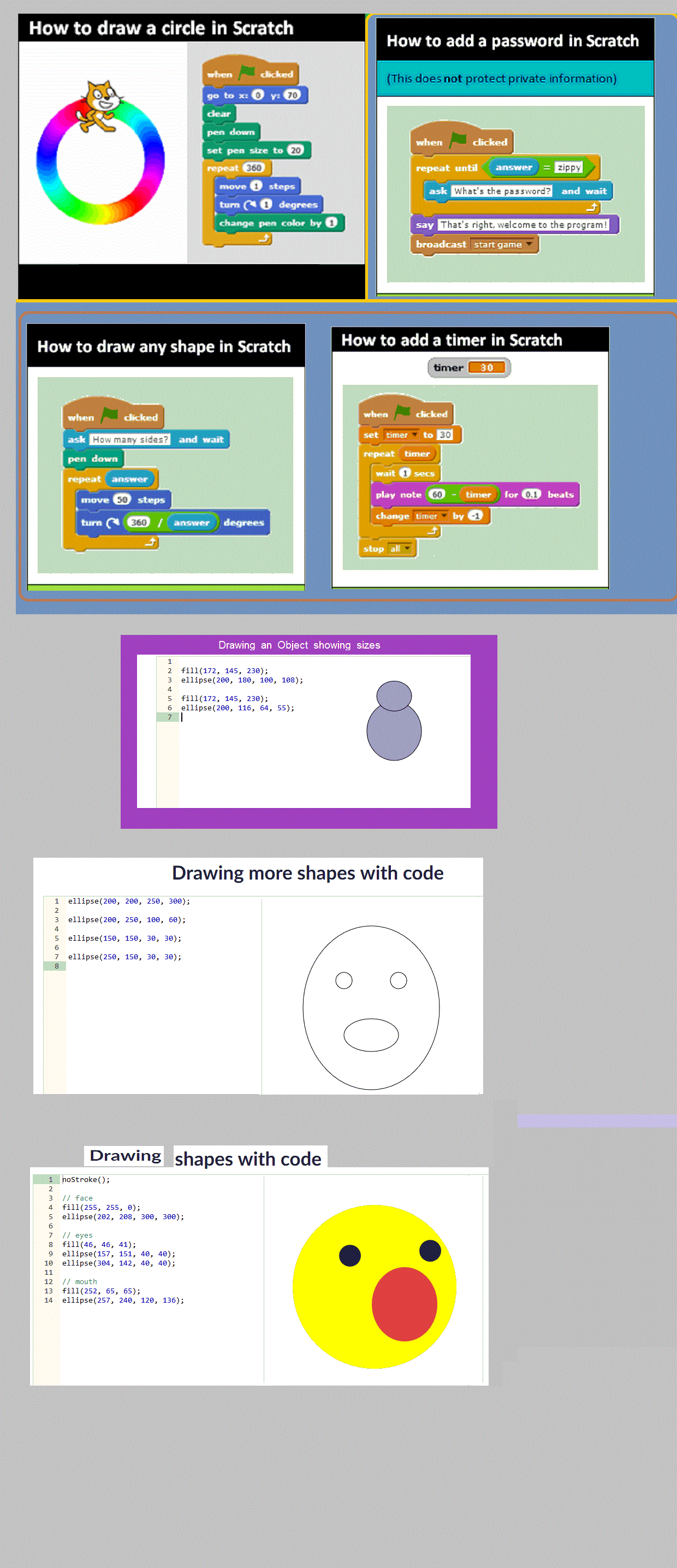This screenshot has height=1568, width=677.
Task: Click the 30 value in the 'set timer to' block
Action: pos(445,435)
